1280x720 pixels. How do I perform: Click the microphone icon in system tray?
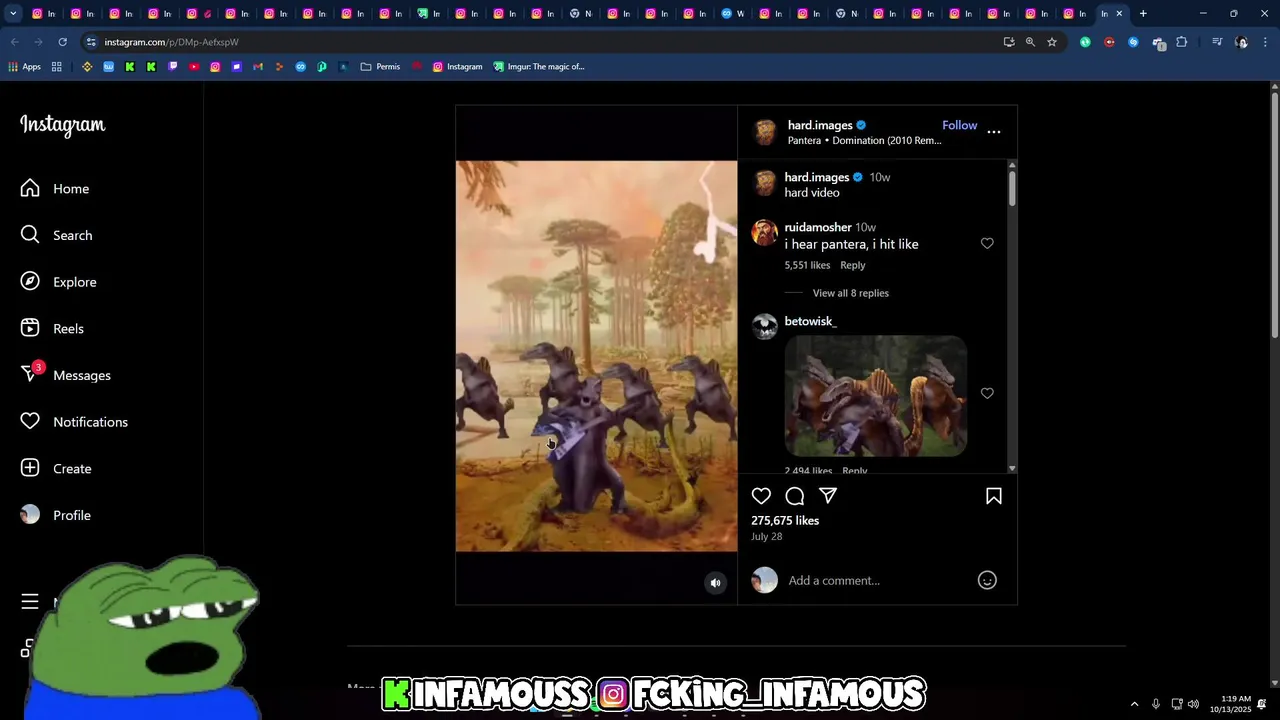coord(1156,704)
